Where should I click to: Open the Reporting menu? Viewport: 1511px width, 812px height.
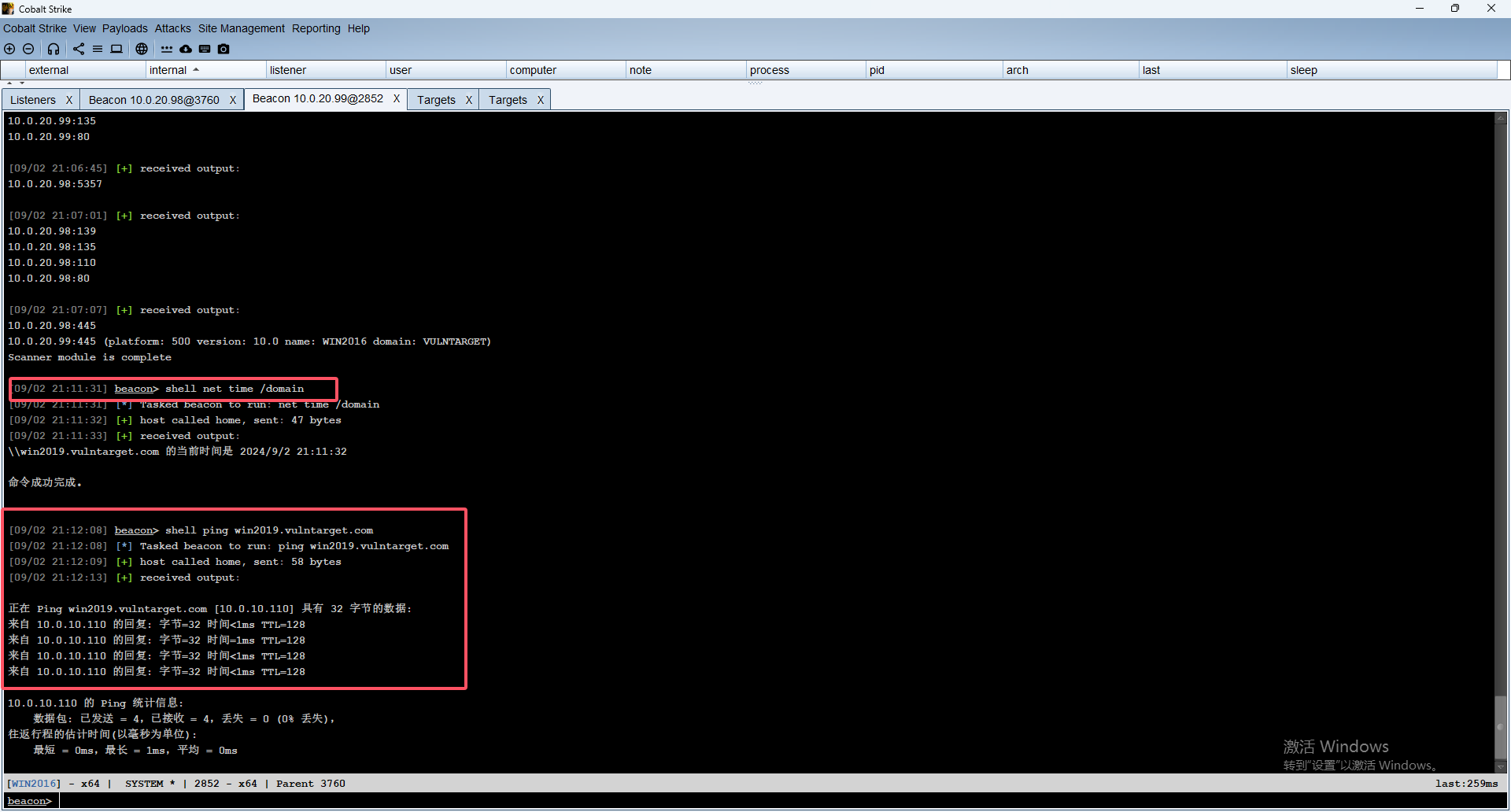pyautogui.click(x=316, y=28)
